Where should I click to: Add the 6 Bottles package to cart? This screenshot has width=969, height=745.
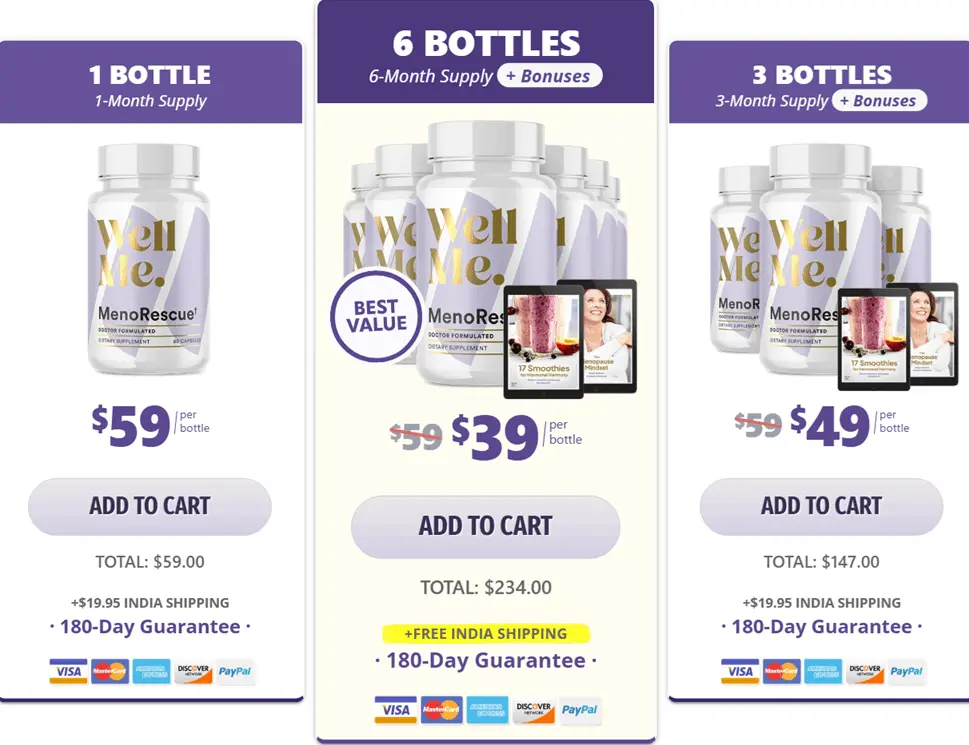(x=485, y=526)
